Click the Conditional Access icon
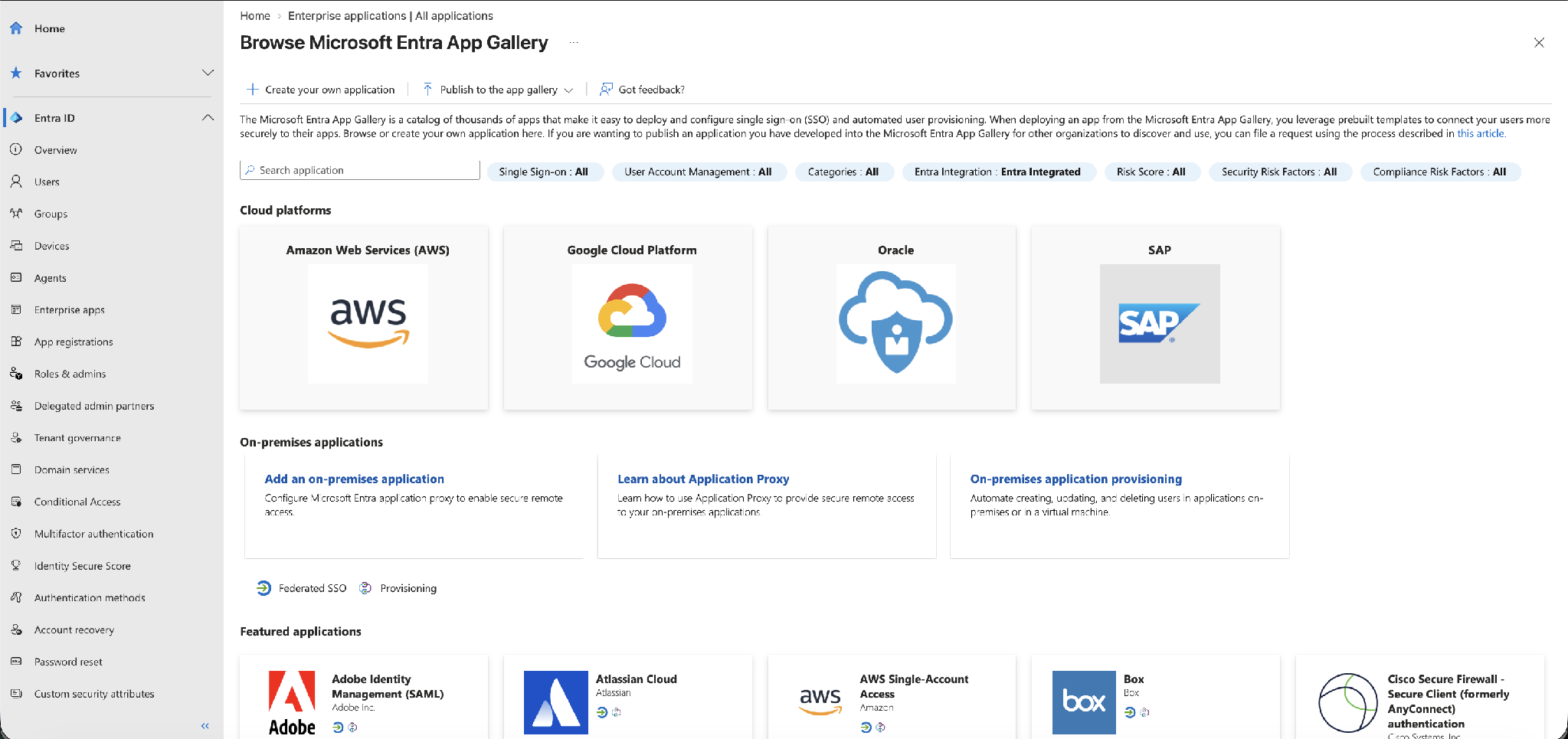Image resolution: width=1568 pixels, height=739 pixels. (16, 502)
